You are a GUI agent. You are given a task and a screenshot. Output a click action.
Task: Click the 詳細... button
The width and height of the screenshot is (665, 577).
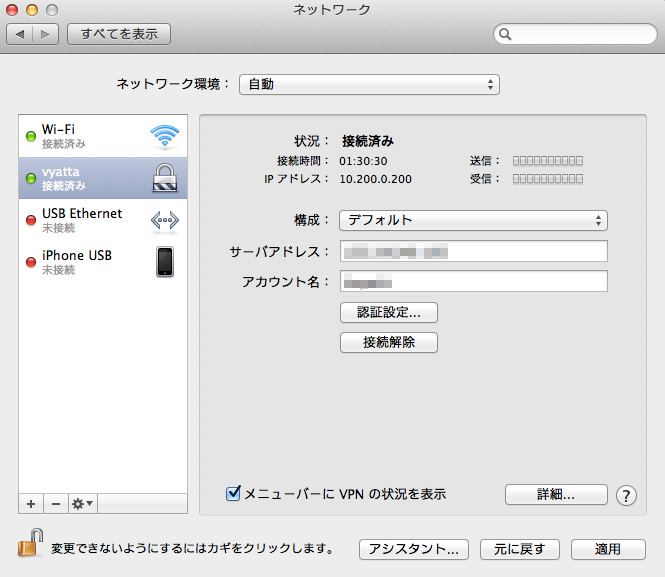click(x=556, y=494)
